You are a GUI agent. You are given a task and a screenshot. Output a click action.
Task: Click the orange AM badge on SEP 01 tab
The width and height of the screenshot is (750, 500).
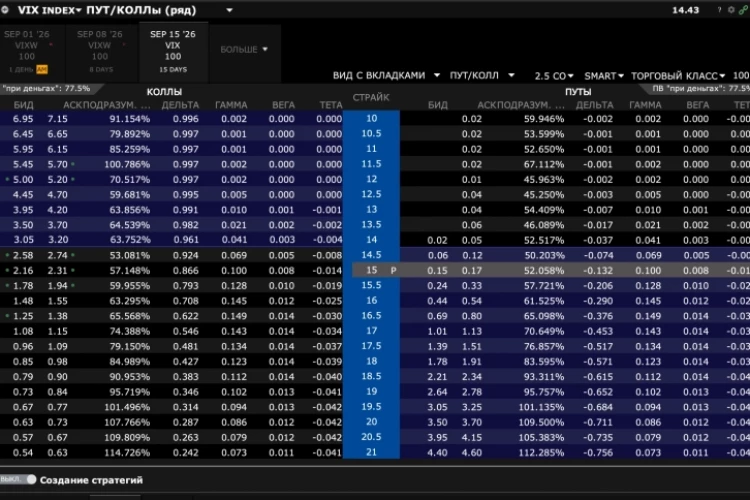tap(42, 69)
